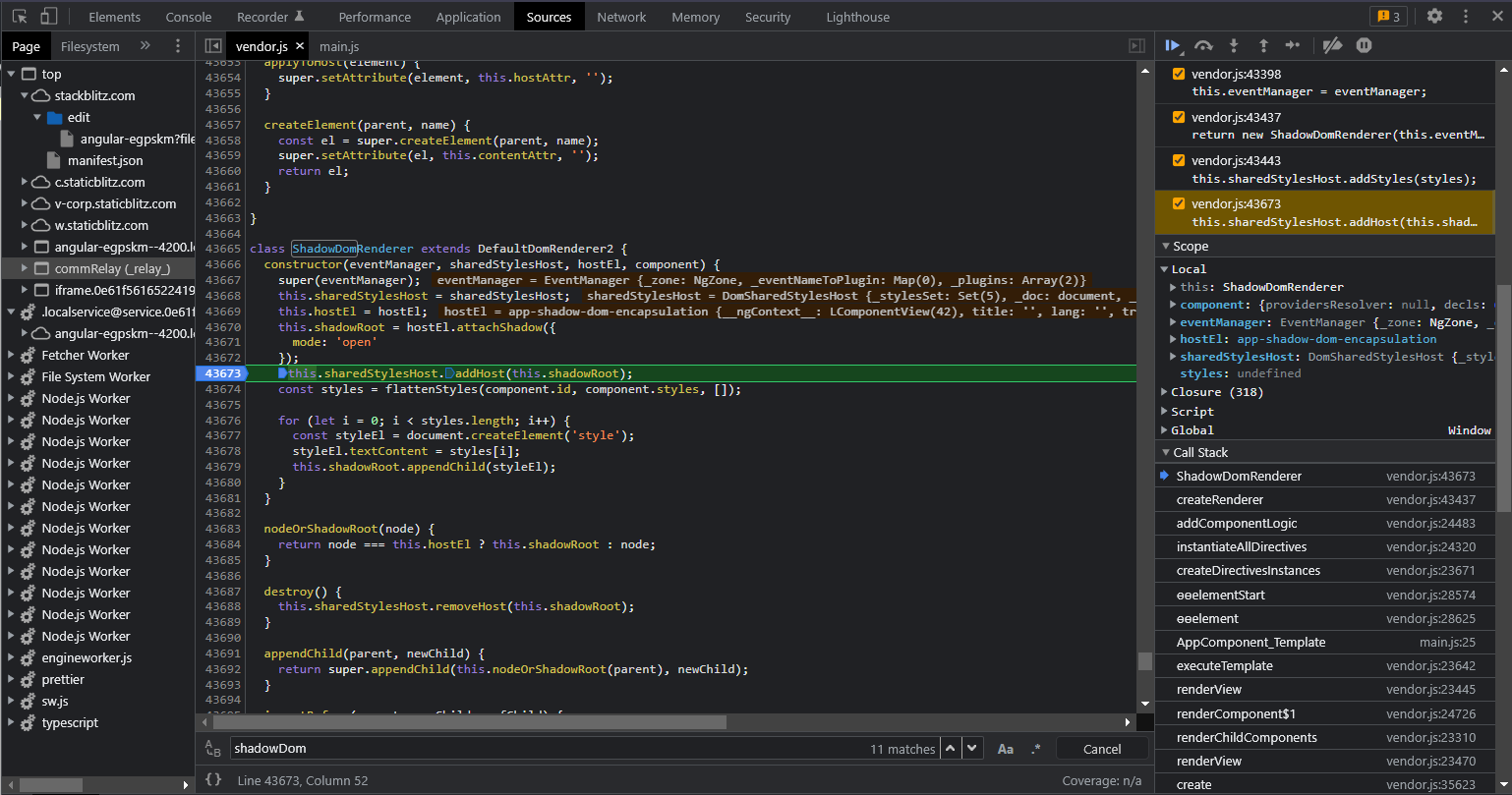Expand the Closure (318) scope
The image size is (1512, 795).
1164,391
